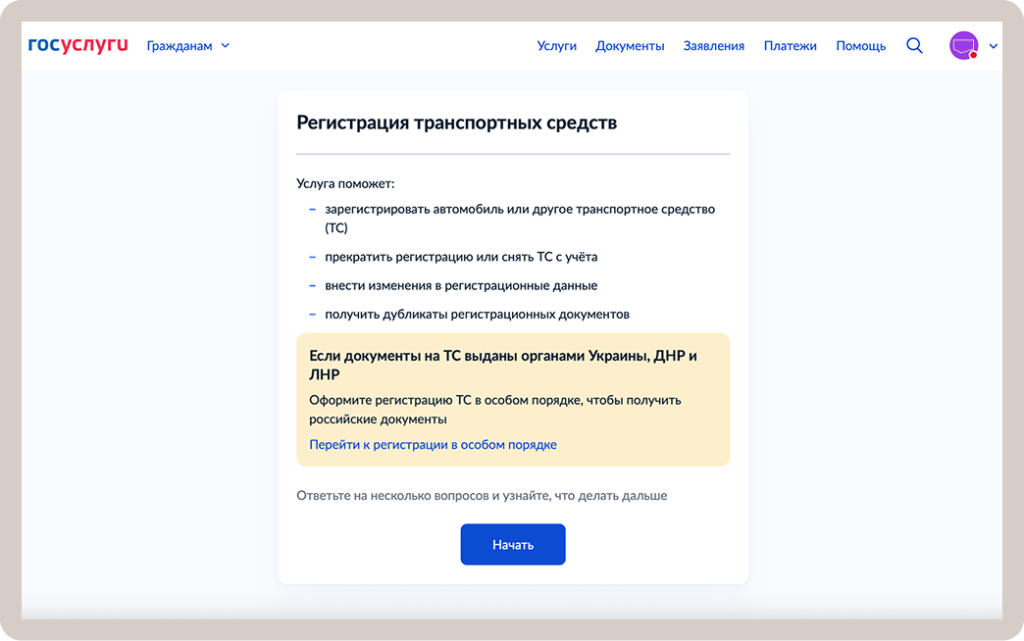
Task: Select Документы in the navigation
Action: [x=630, y=45]
